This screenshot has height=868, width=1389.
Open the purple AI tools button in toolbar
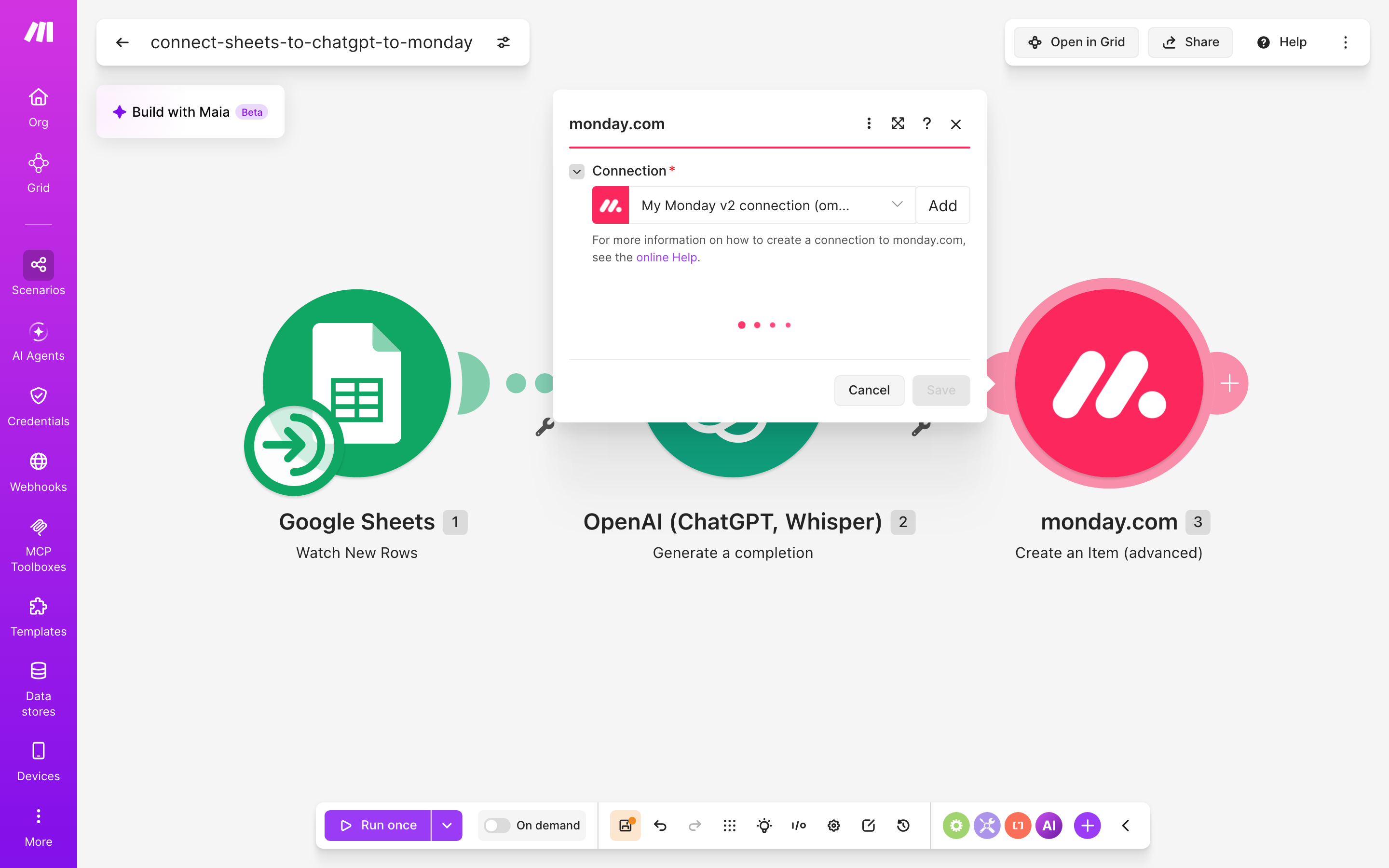point(1049,826)
